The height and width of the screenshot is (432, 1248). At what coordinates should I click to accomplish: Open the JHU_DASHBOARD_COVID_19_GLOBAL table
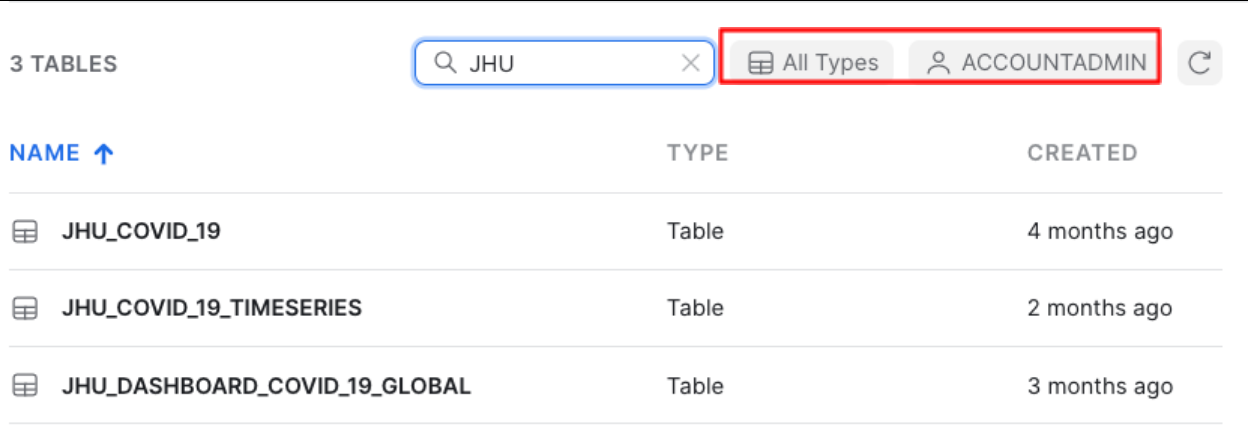(x=266, y=385)
